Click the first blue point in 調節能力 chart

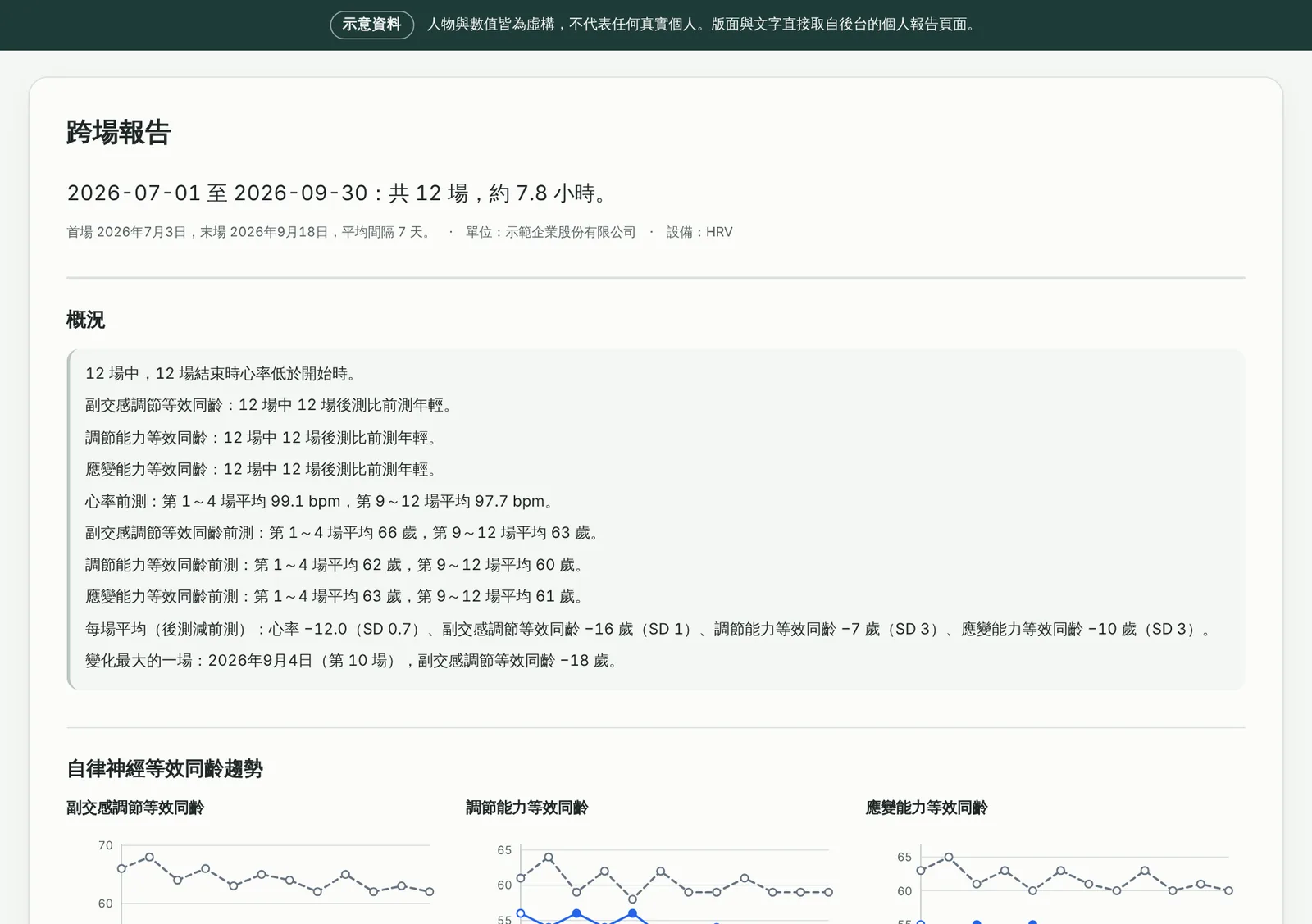click(x=521, y=913)
